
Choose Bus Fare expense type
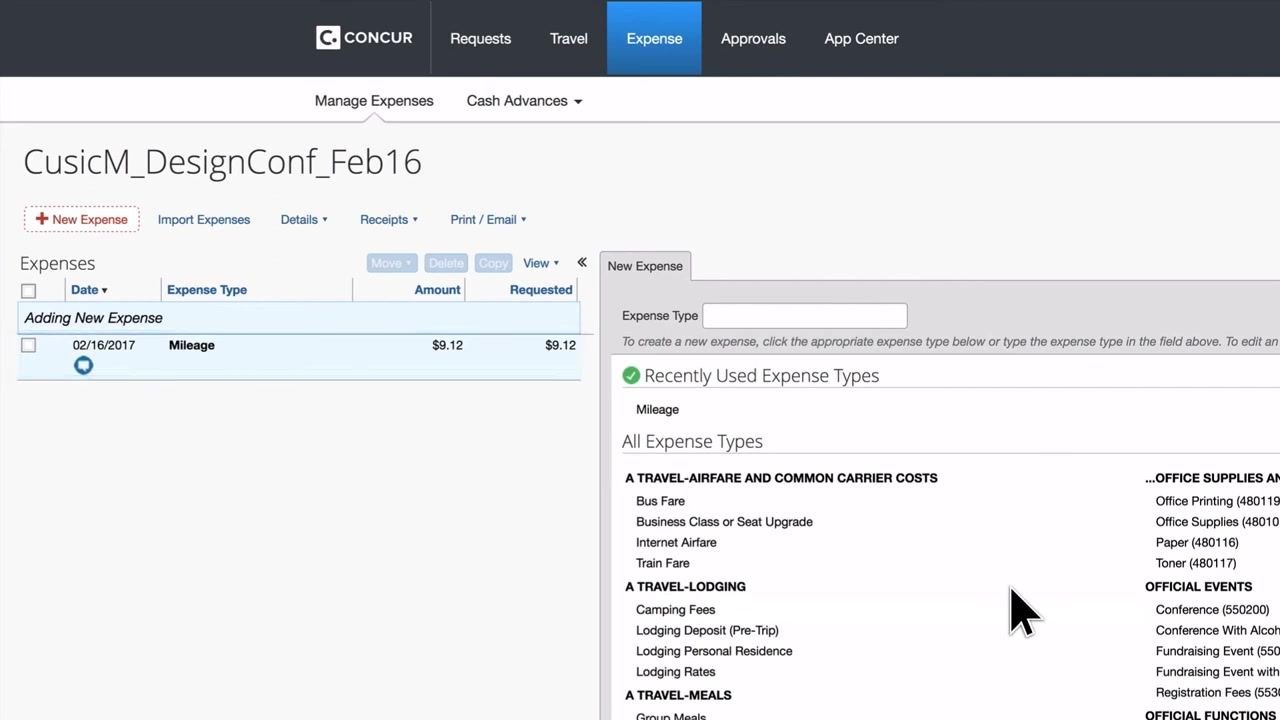click(x=660, y=501)
